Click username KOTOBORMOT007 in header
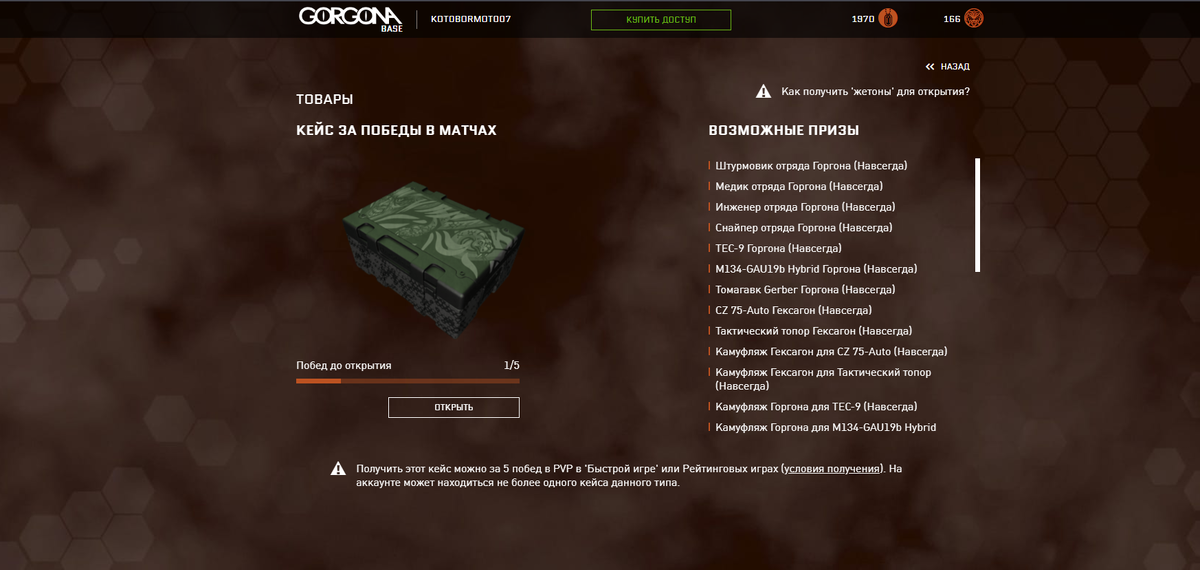This screenshot has height=570, width=1200. (x=471, y=20)
